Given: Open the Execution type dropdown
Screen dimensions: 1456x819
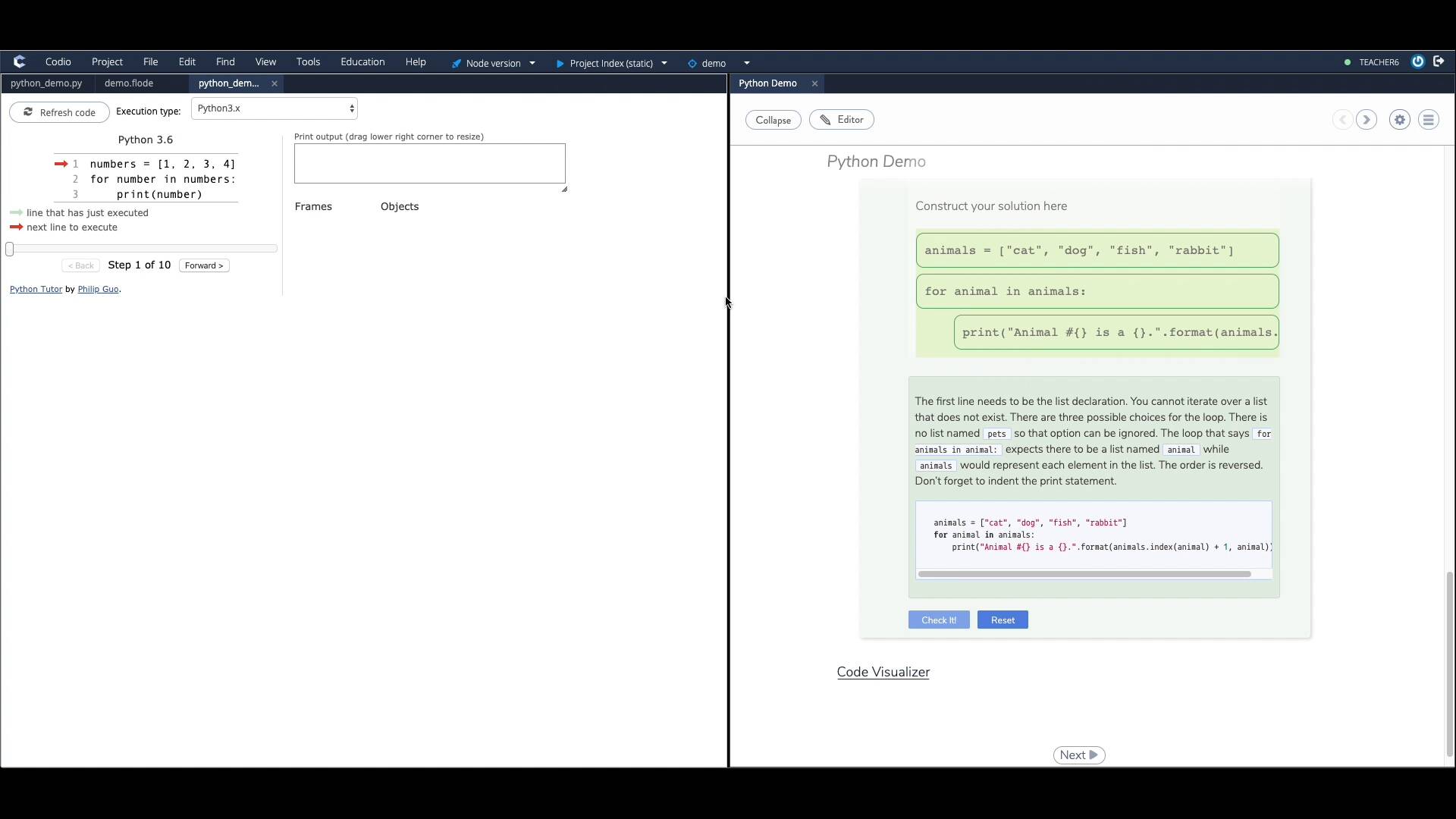Looking at the screenshot, I should point(274,108).
